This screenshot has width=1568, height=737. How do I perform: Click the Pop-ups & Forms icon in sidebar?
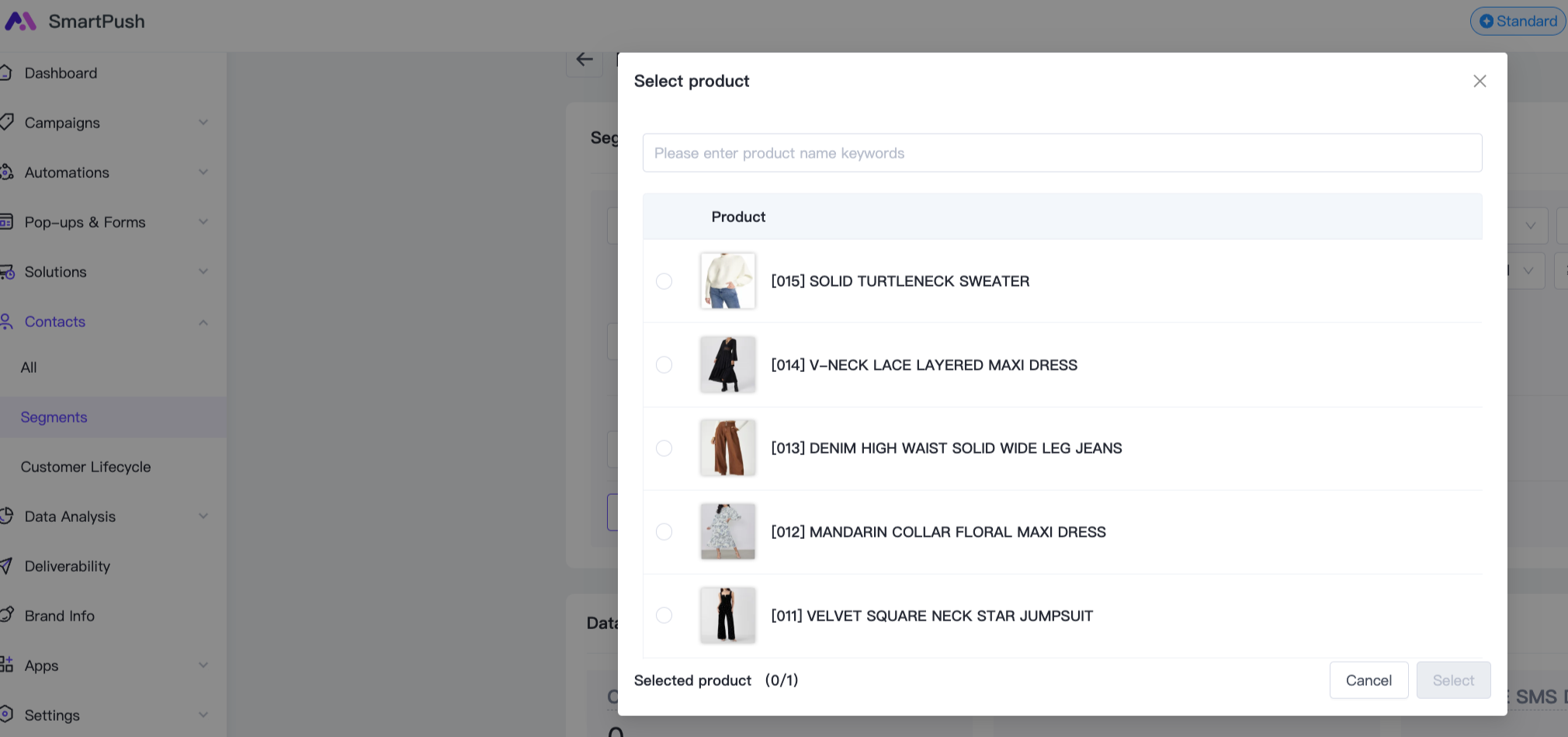[6, 222]
